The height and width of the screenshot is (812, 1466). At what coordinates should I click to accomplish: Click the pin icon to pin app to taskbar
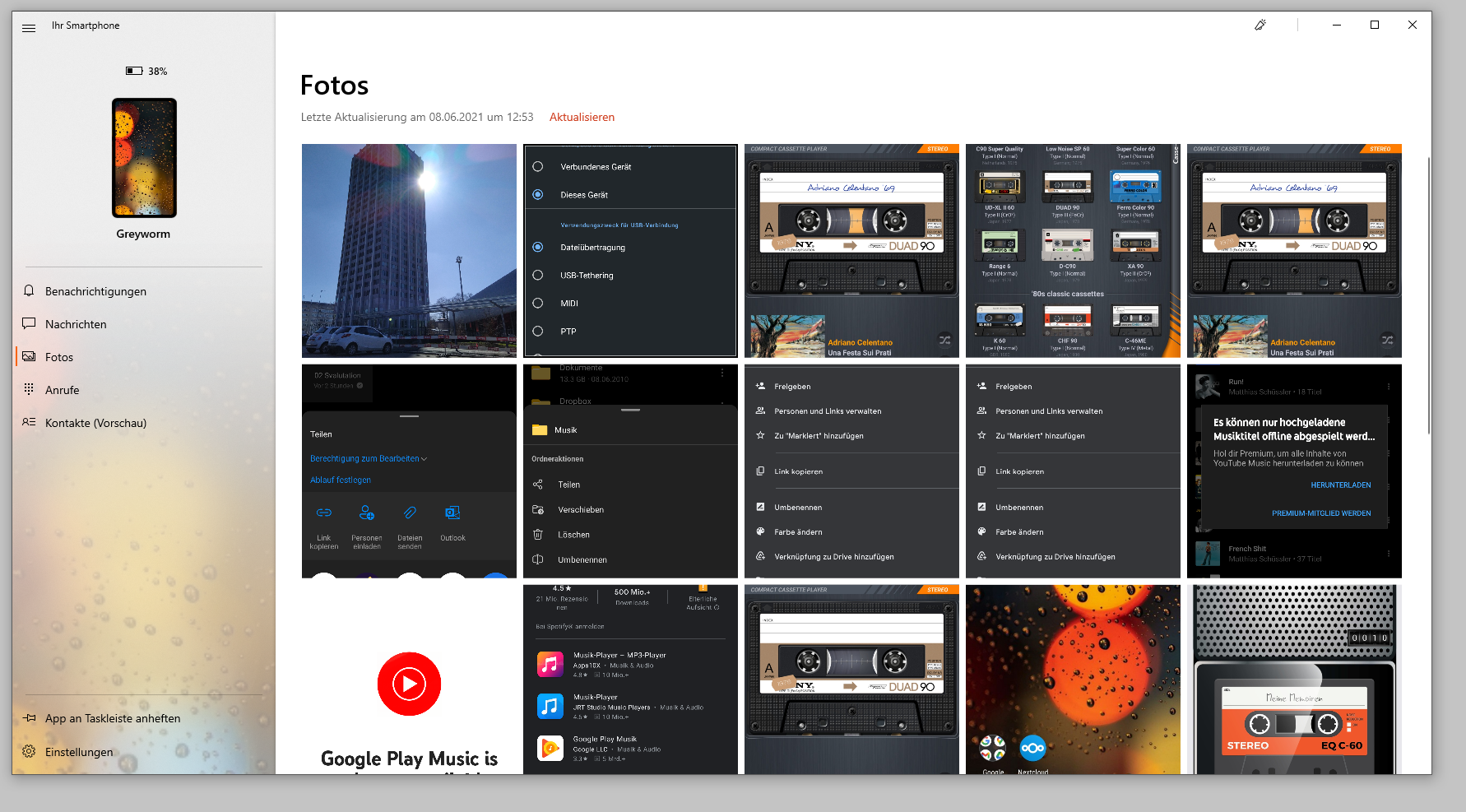pos(29,718)
